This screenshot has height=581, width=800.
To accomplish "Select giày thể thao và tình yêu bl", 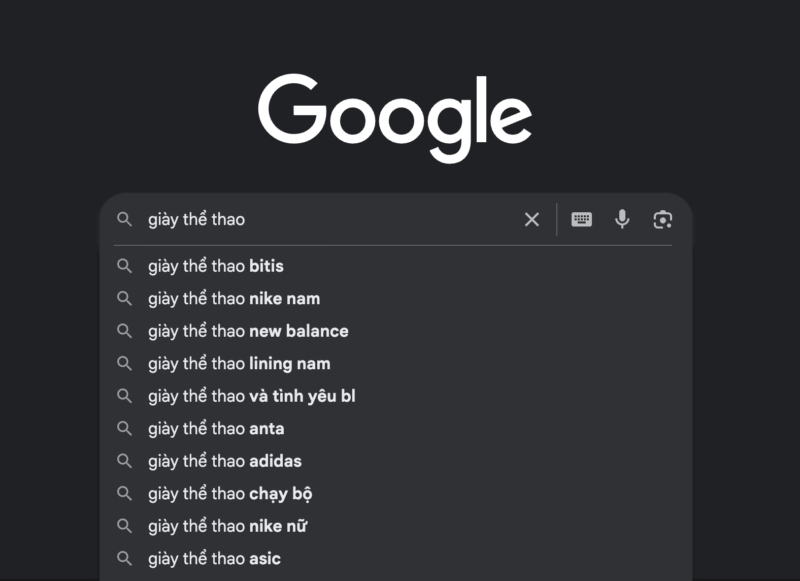I will coord(252,396).
